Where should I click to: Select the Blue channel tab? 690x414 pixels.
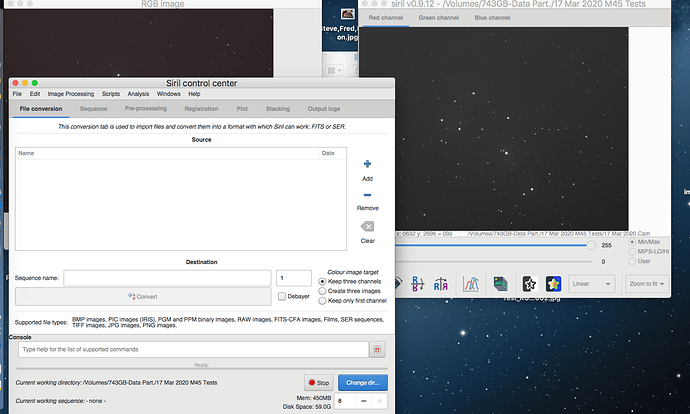click(x=492, y=18)
